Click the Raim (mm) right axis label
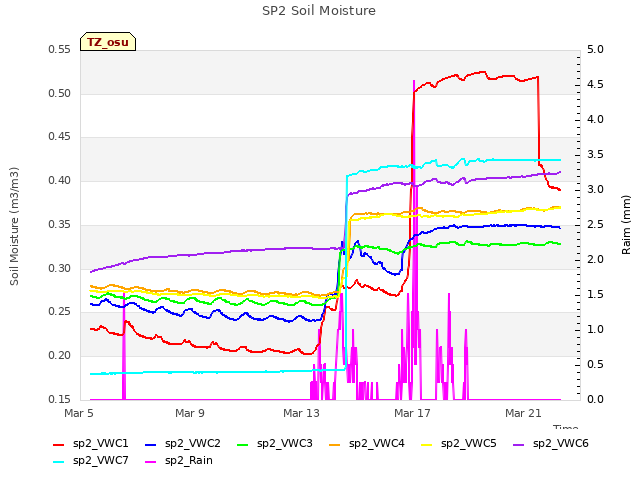 (x=626, y=225)
